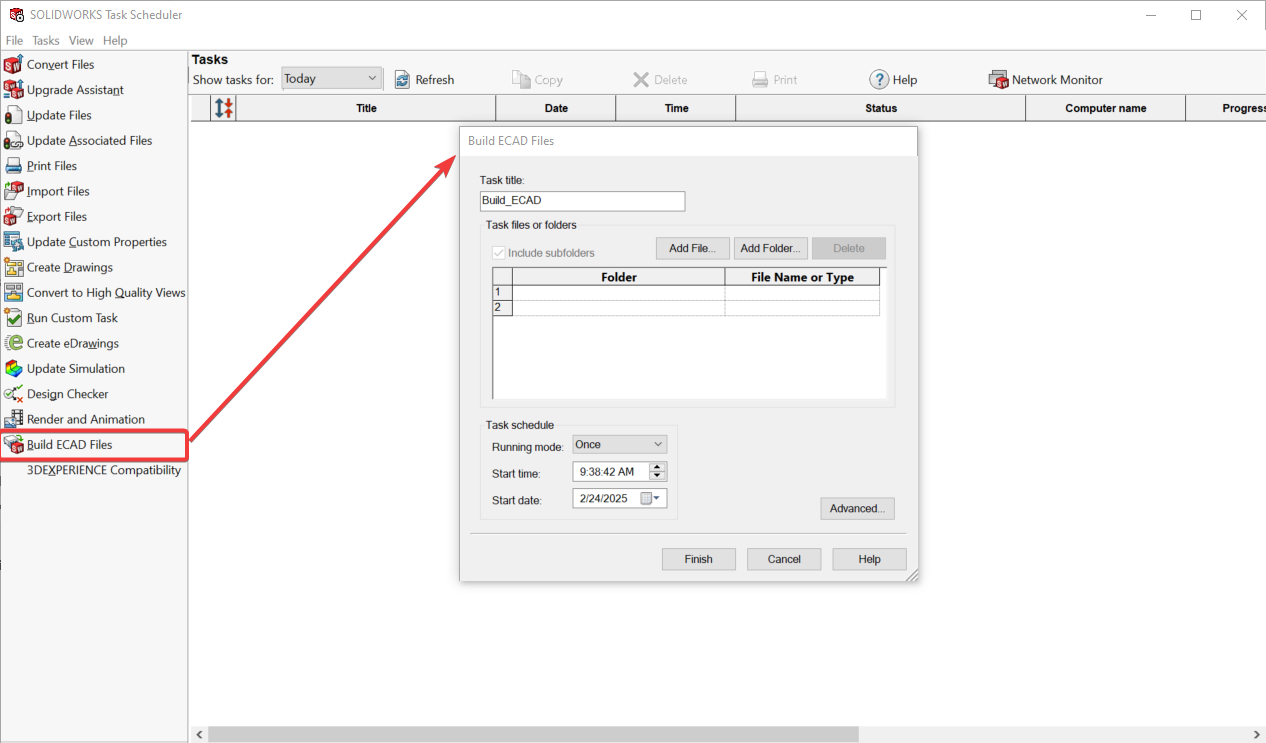Click the Title column header
This screenshot has height=743, width=1266.
pos(366,108)
